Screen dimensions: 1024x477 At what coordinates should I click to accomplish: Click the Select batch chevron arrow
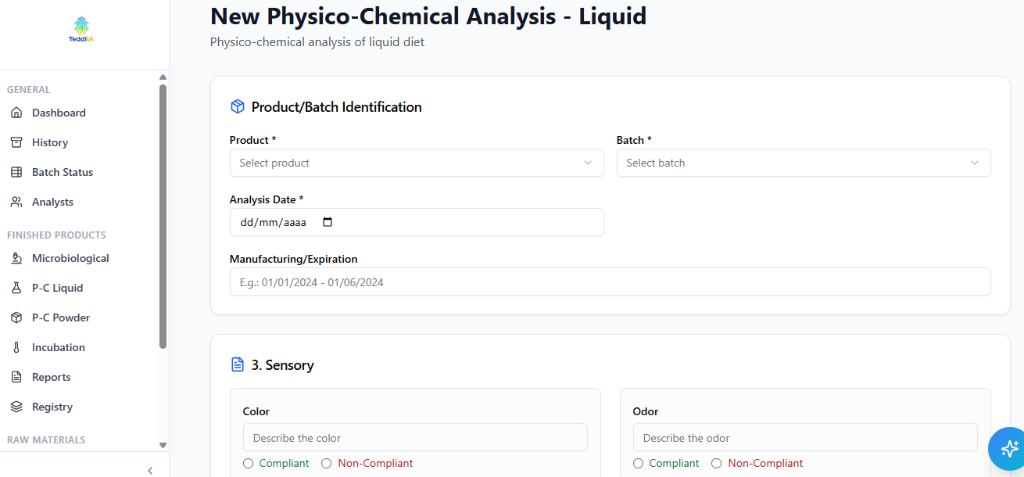(x=974, y=163)
